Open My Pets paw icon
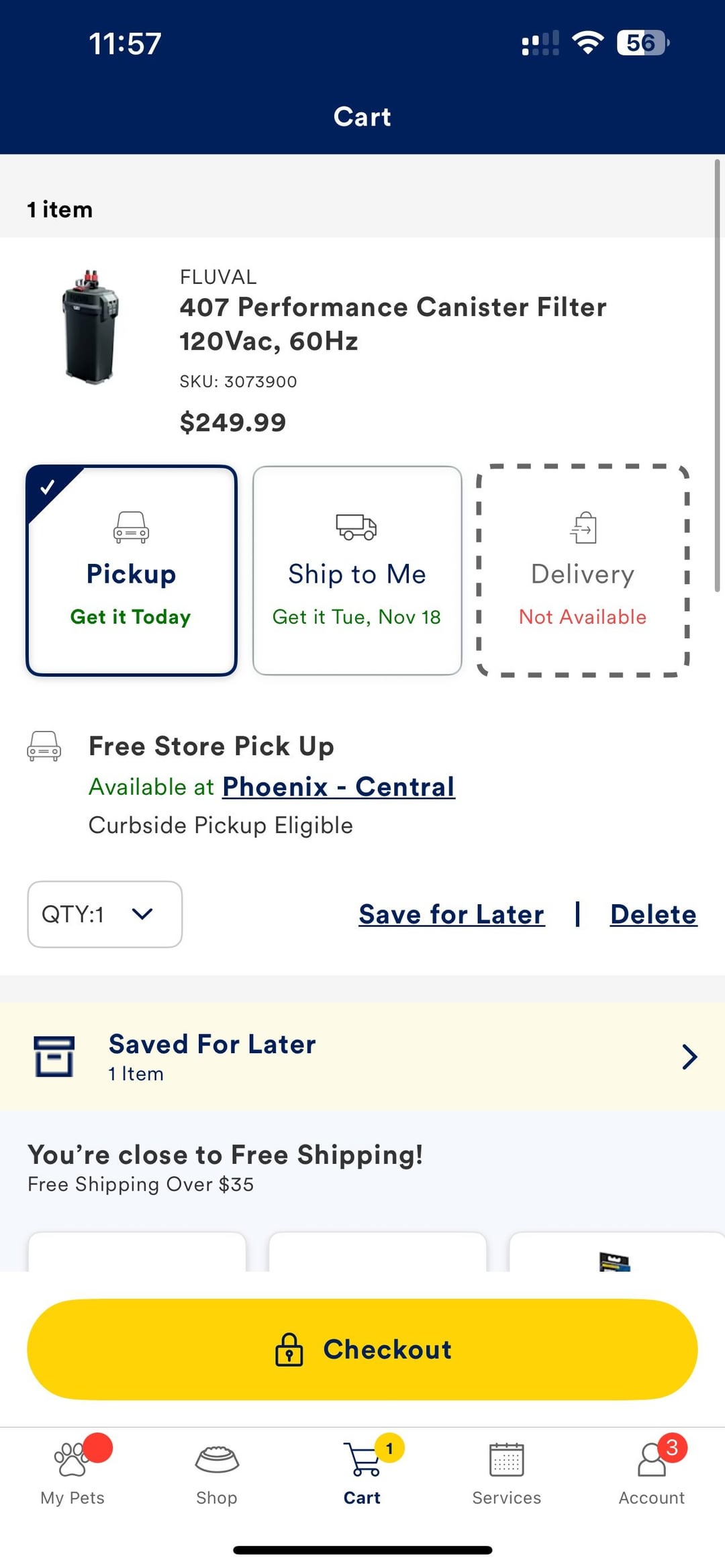The height and width of the screenshot is (1568, 725). [72, 1459]
